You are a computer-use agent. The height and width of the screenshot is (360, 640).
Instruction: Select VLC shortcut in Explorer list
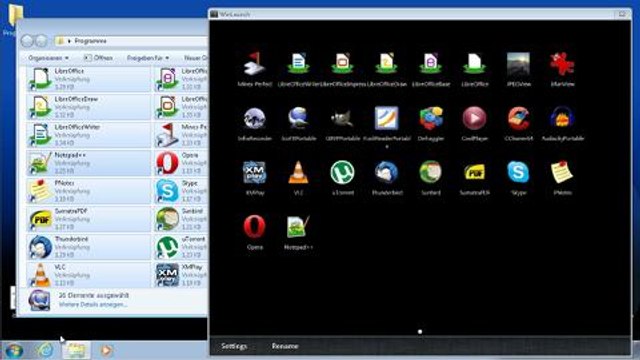pyautogui.click(x=89, y=275)
